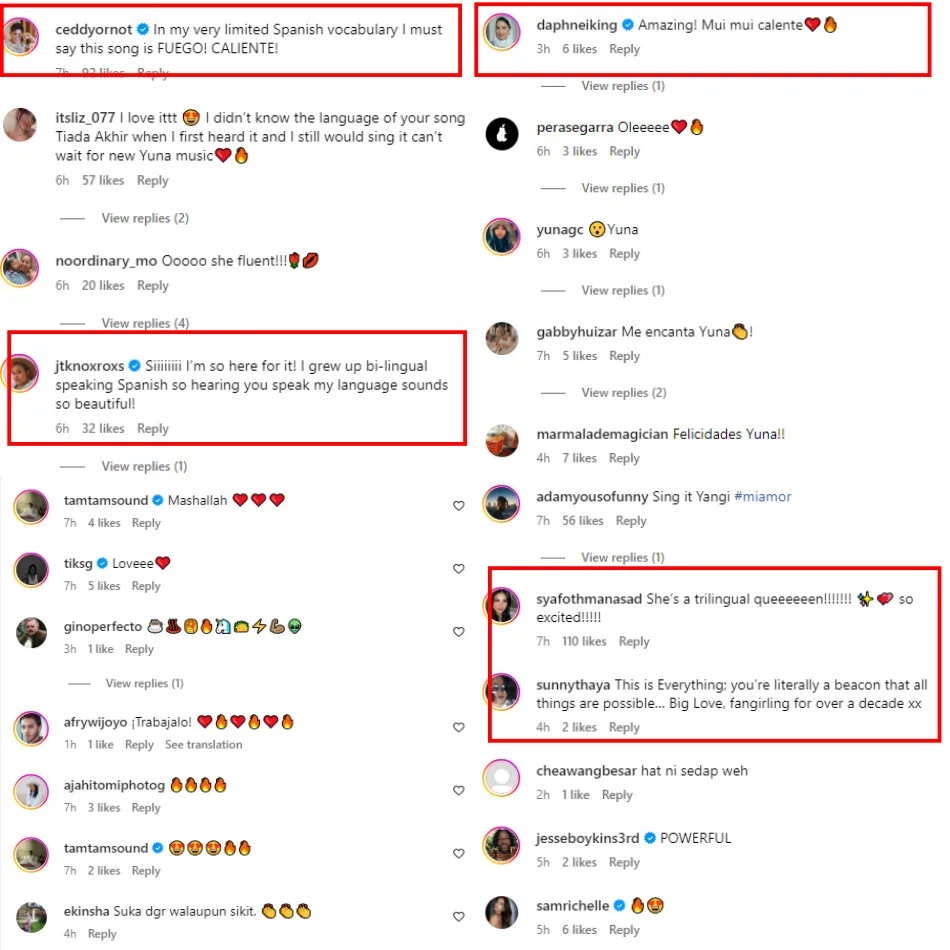This screenshot has width=950, height=950.
Task: Open cheawangbesar's default avatar icon
Action: (x=502, y=777)
